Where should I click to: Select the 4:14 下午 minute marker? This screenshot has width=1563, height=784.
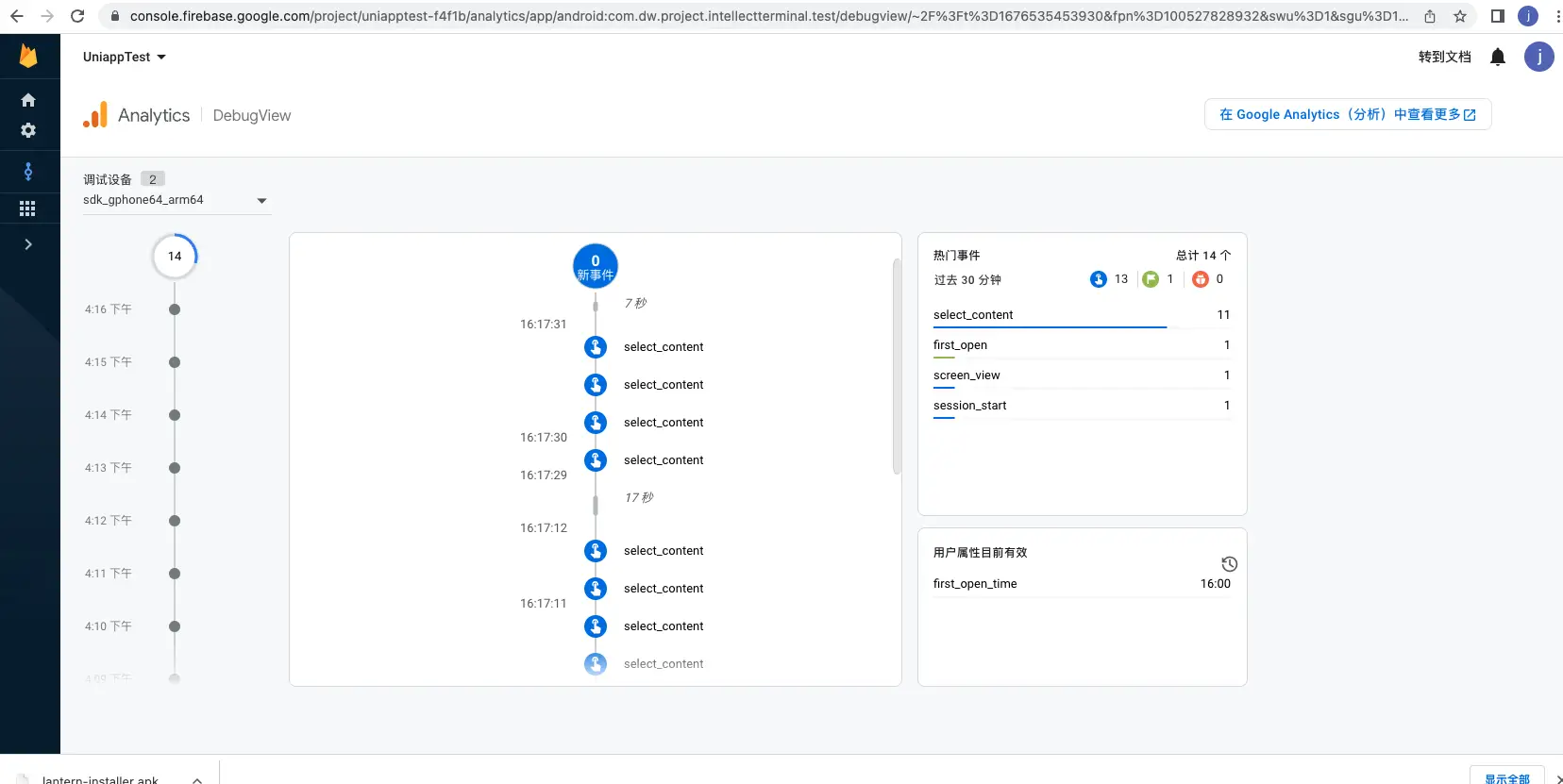pos(175,415)
